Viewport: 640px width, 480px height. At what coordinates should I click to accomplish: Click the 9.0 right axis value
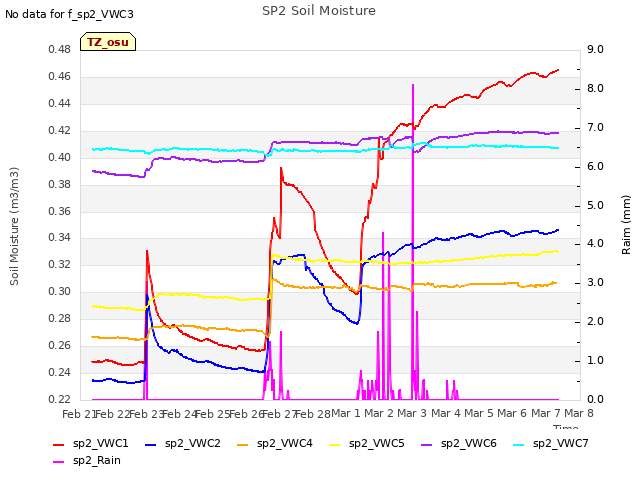(595, 50)
